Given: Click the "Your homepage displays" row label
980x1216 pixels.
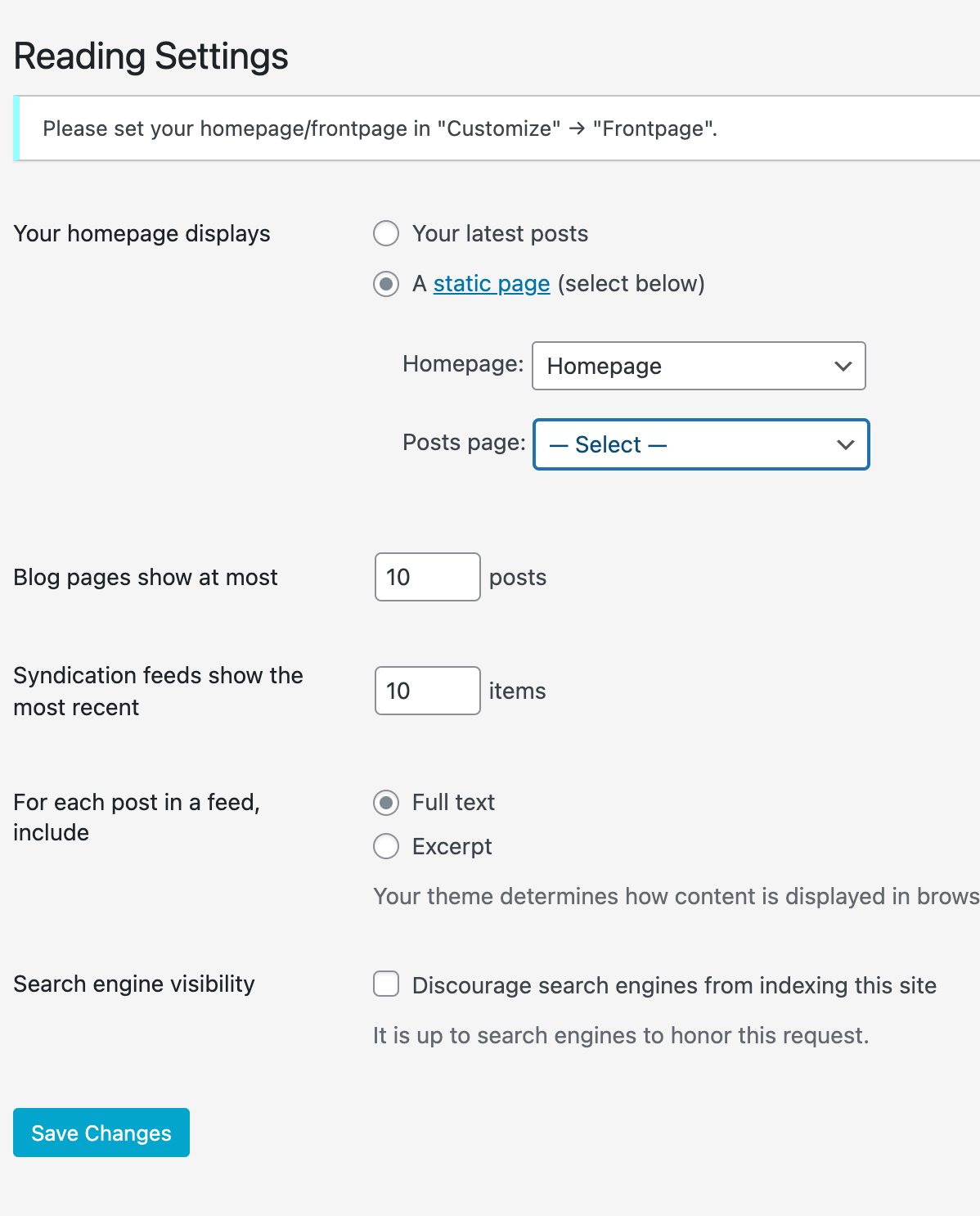Looking at the screenshot, I should (x=142, y=234).
